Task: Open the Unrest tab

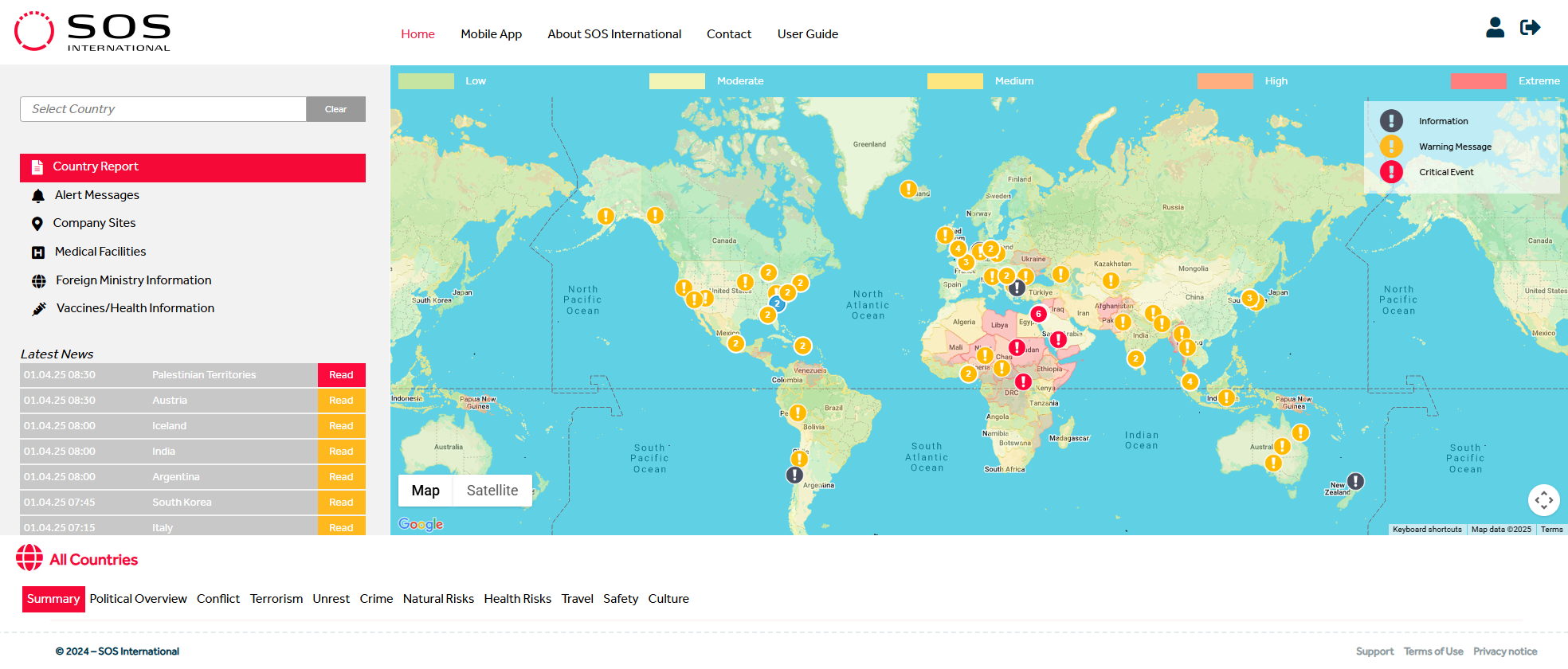Action: tap(331, 599)
